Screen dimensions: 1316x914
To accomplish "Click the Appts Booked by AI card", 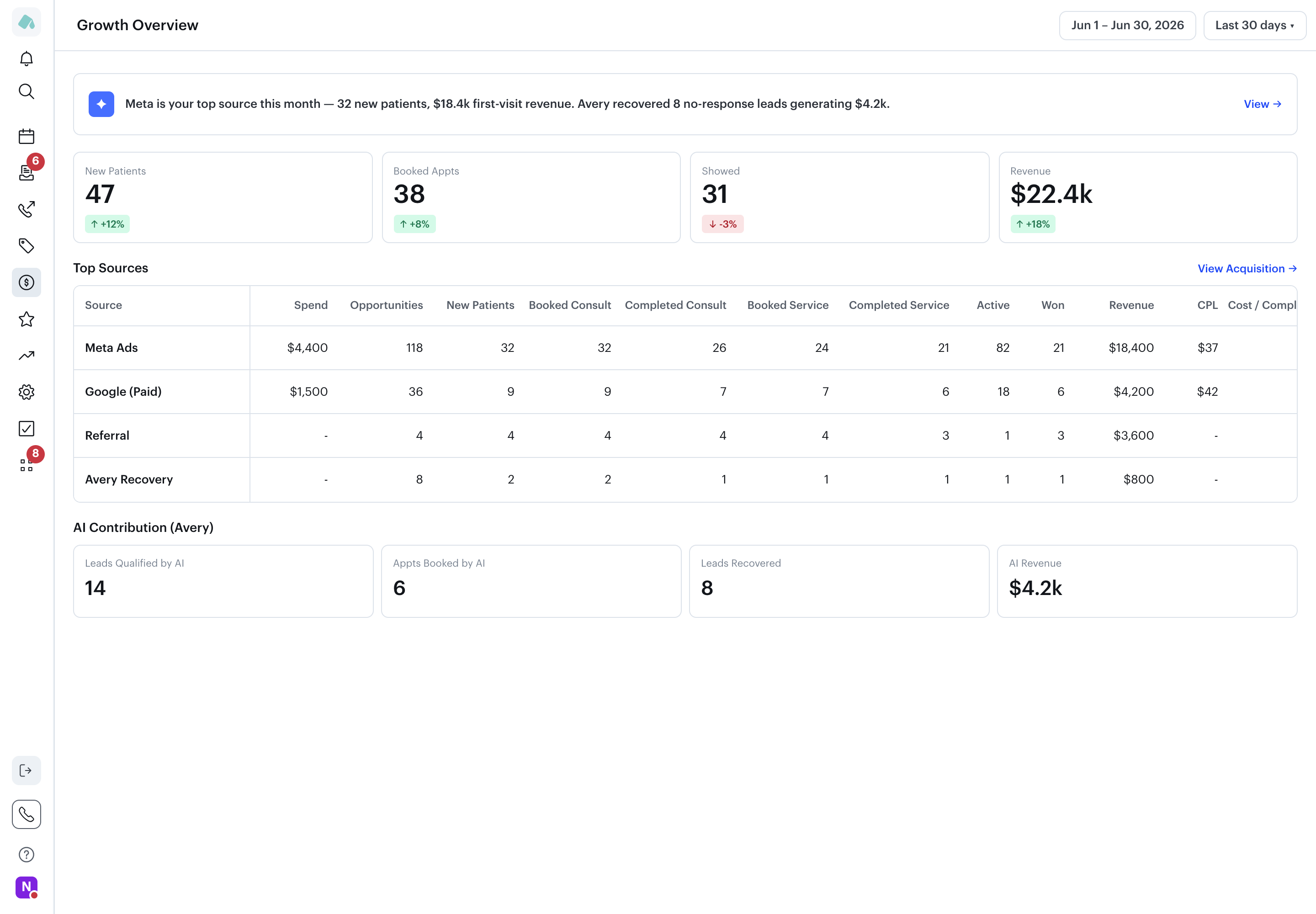I will (531, 581).
